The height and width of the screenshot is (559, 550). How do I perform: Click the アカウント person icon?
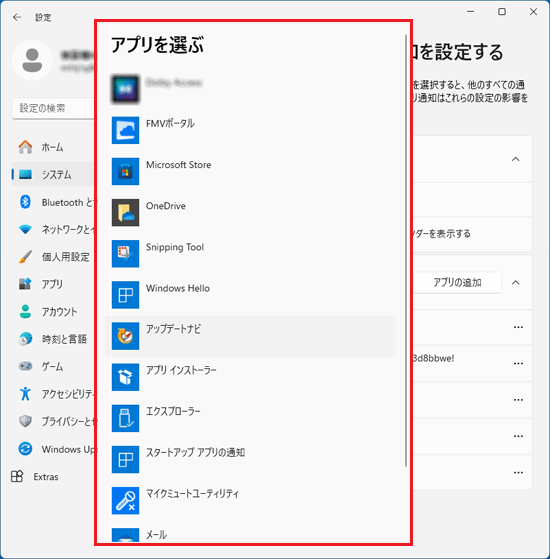25,311
